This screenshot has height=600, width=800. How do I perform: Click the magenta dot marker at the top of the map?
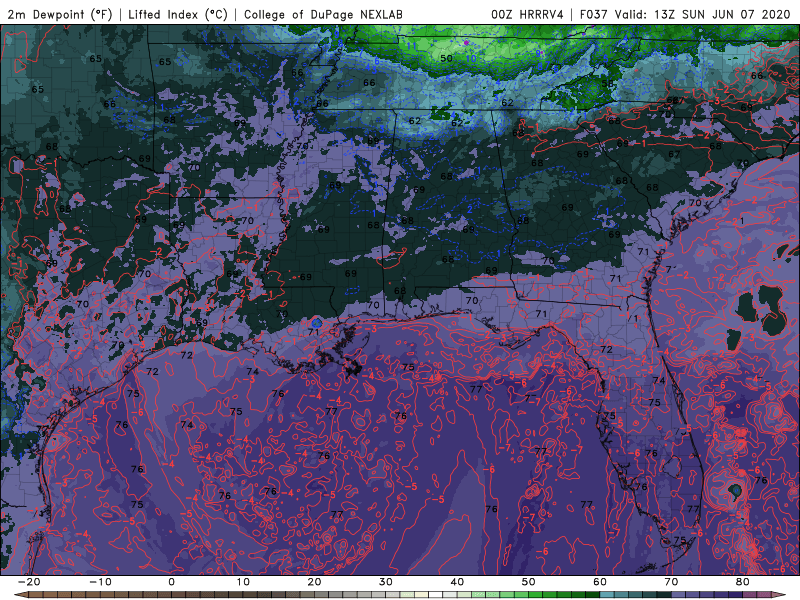466,43
